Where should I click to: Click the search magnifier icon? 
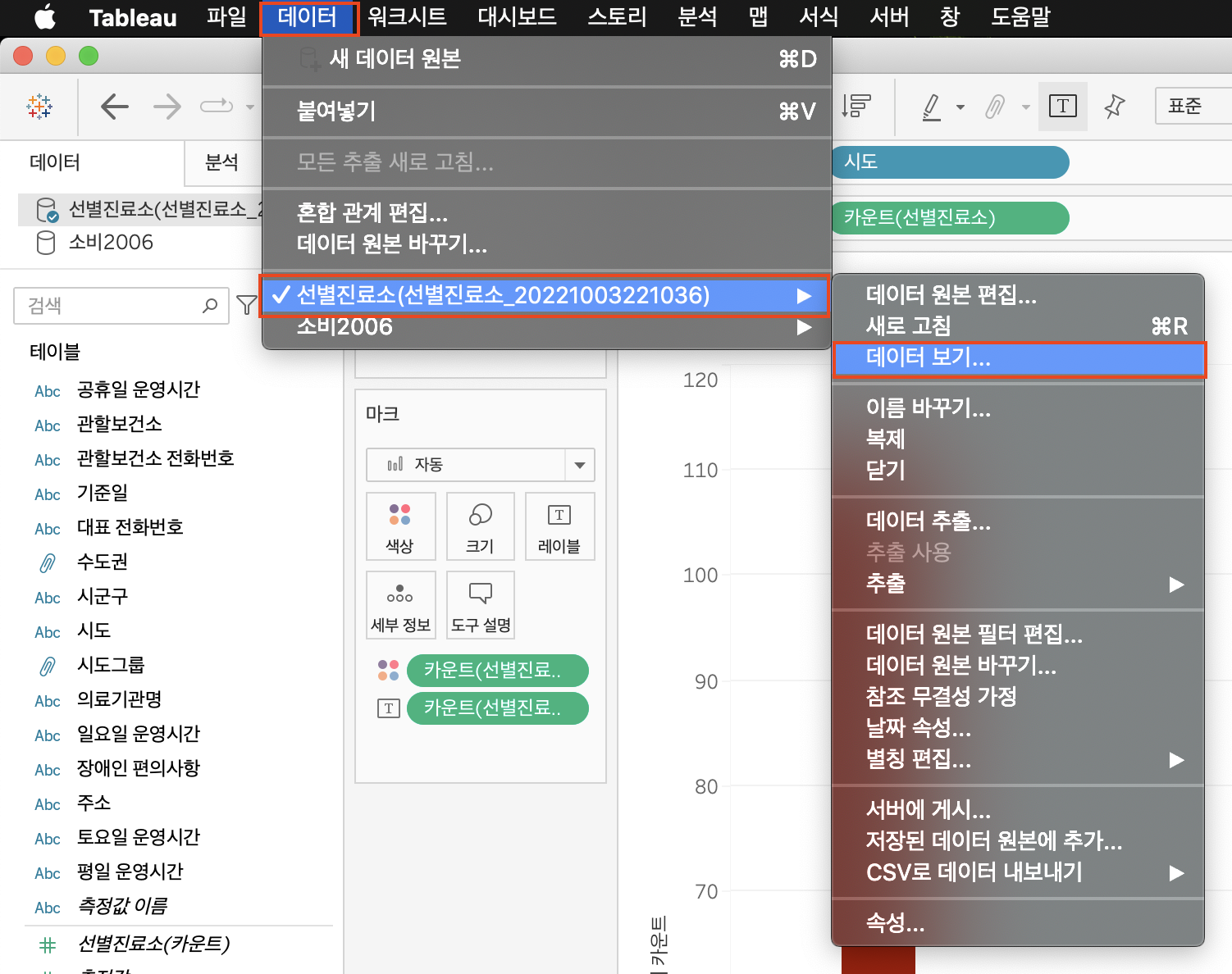tap(210, 306)
